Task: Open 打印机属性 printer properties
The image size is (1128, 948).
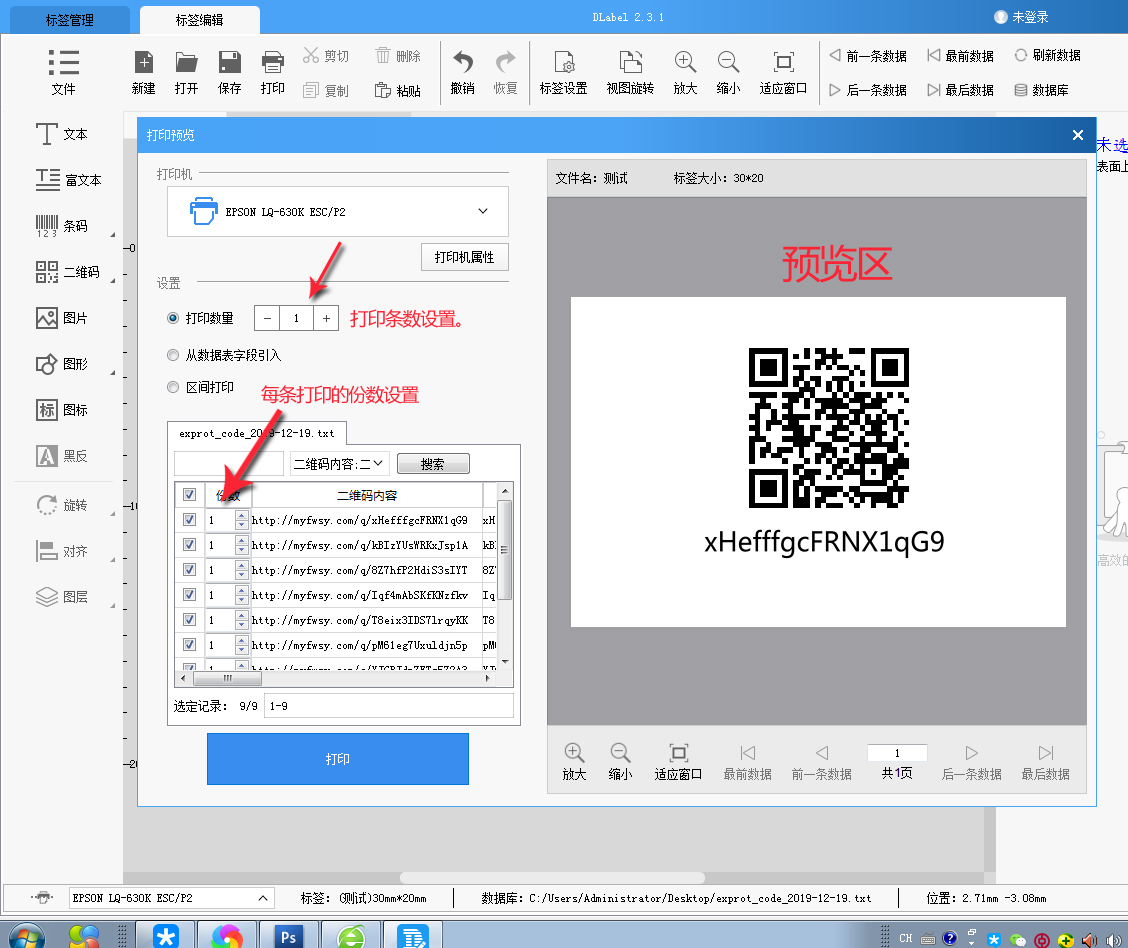Action: coord(464,257)
